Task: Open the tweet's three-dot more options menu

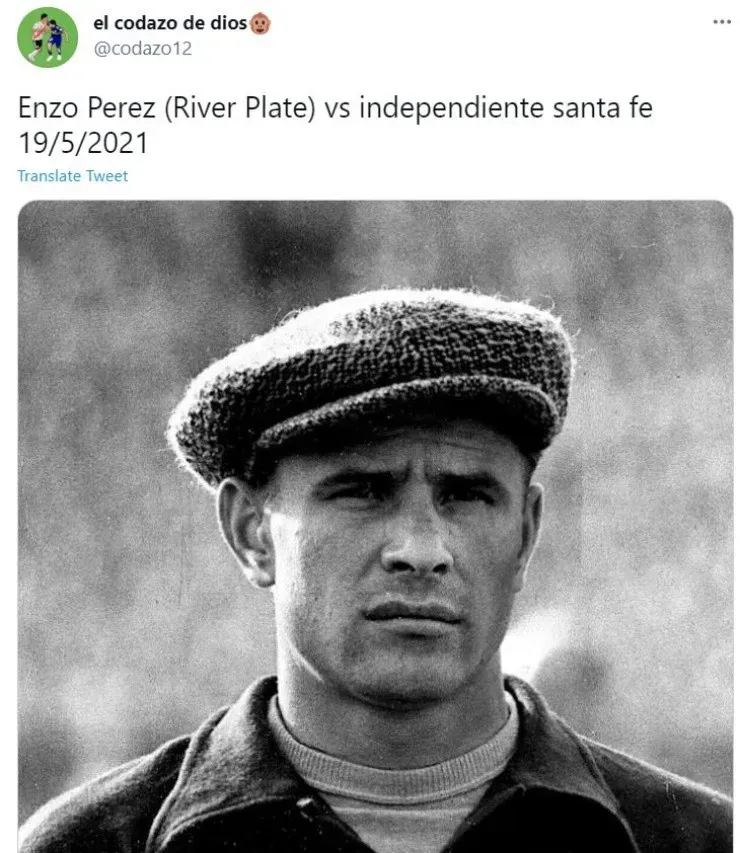Action: pyautogui.click(x=722, y=22)
